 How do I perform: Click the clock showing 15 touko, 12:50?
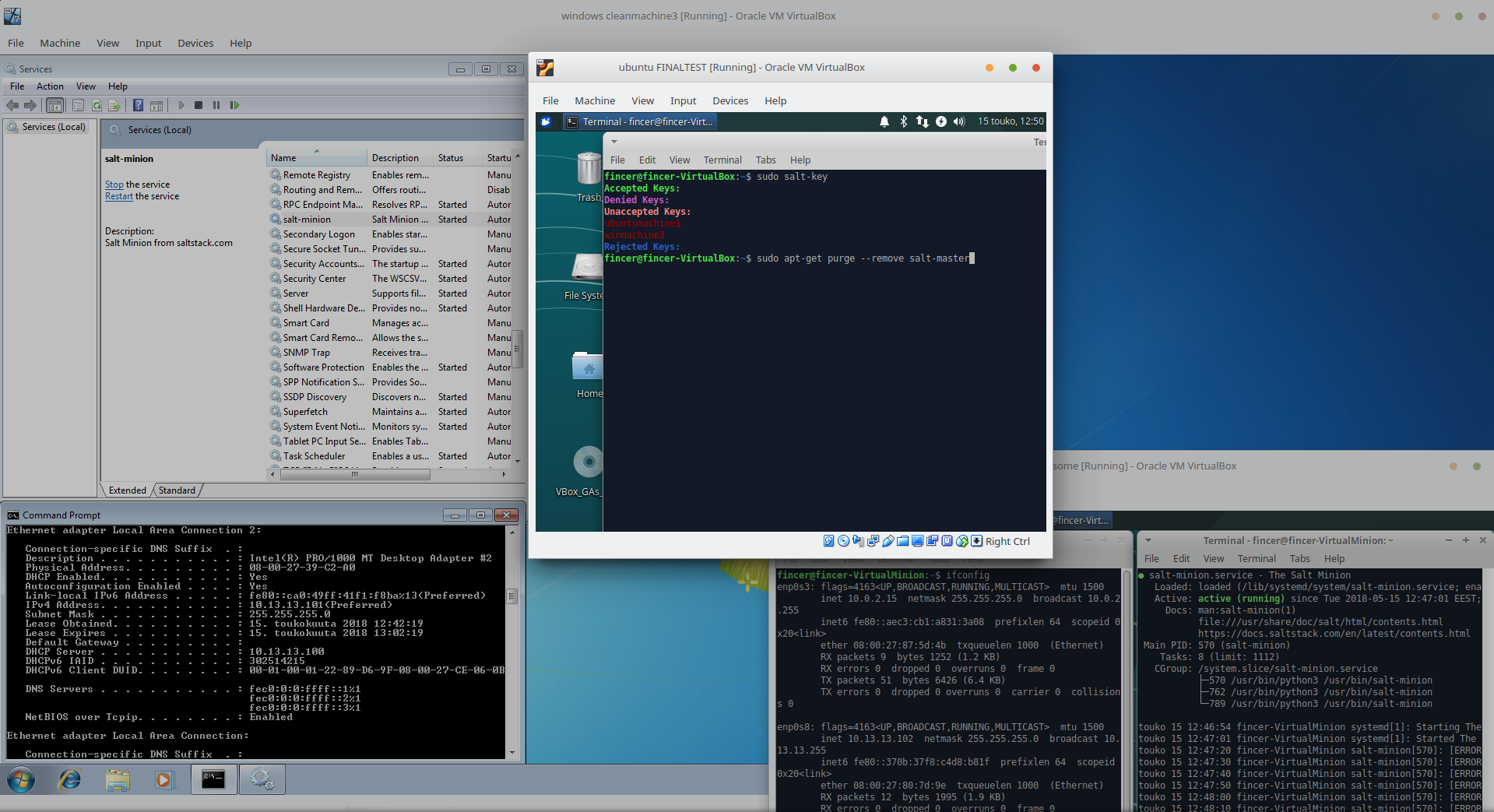point(1010,121)
